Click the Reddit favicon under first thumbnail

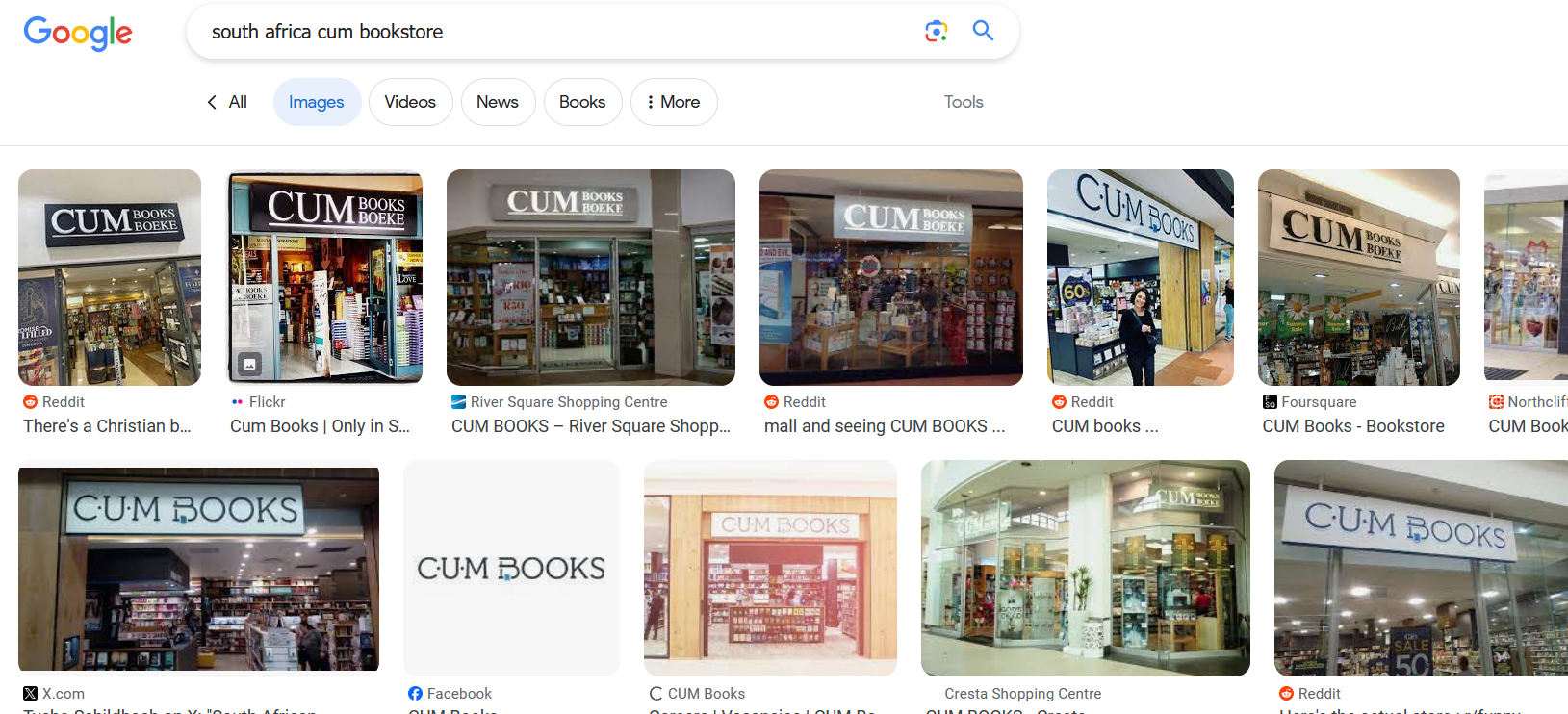(x=31, y=402)
